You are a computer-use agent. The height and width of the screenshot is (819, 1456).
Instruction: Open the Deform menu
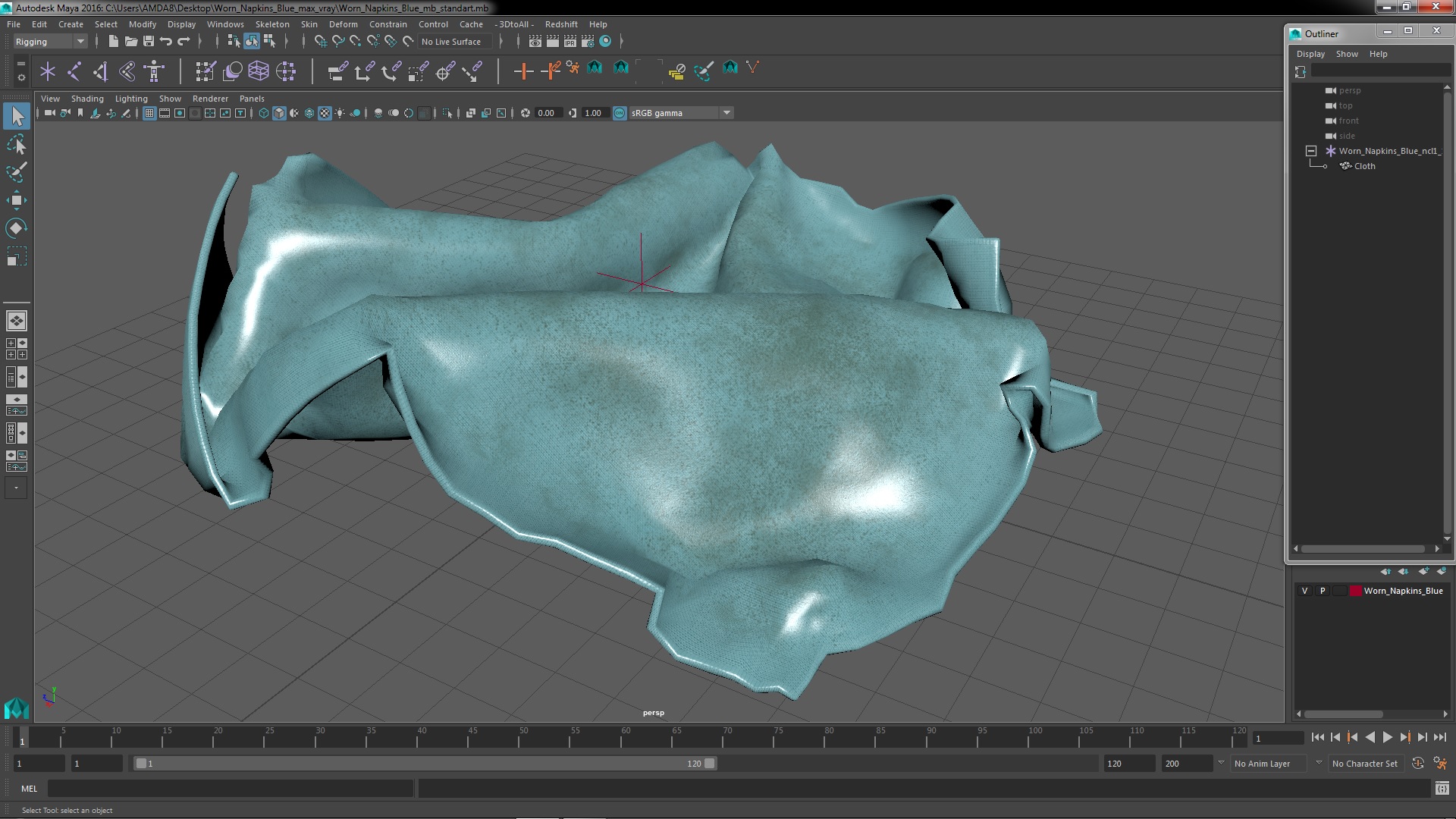point(343,24)
